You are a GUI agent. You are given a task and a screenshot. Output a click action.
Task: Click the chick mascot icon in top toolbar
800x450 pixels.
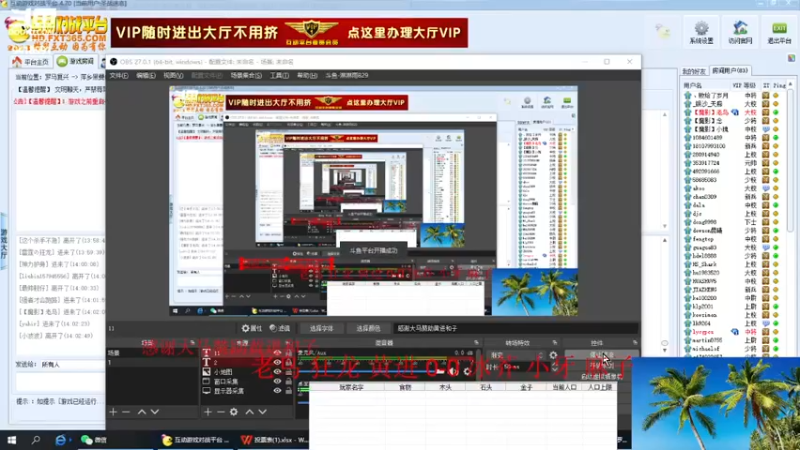point(663,32)
